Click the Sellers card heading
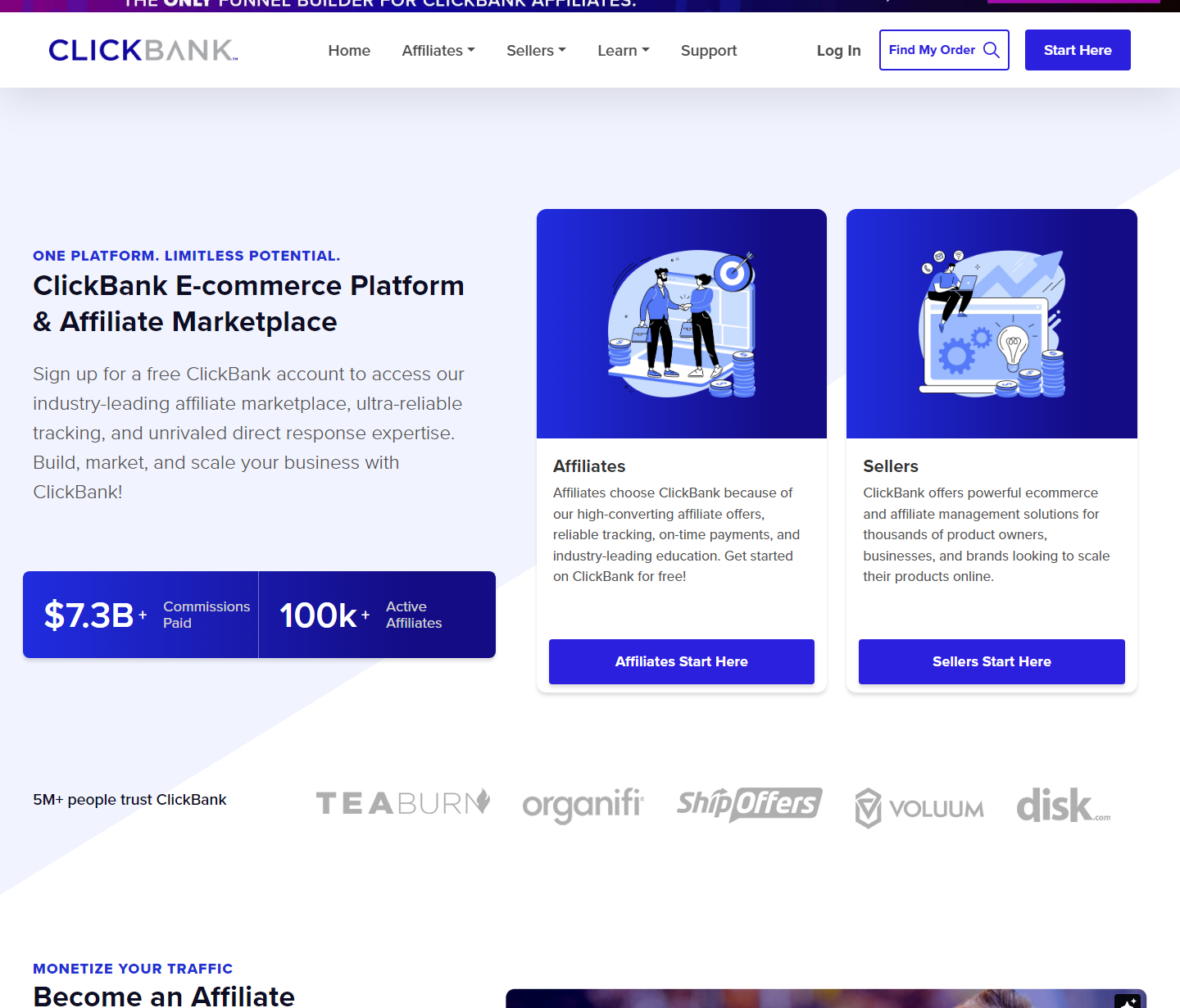1180x1008 pixels. tap(891, 466)
